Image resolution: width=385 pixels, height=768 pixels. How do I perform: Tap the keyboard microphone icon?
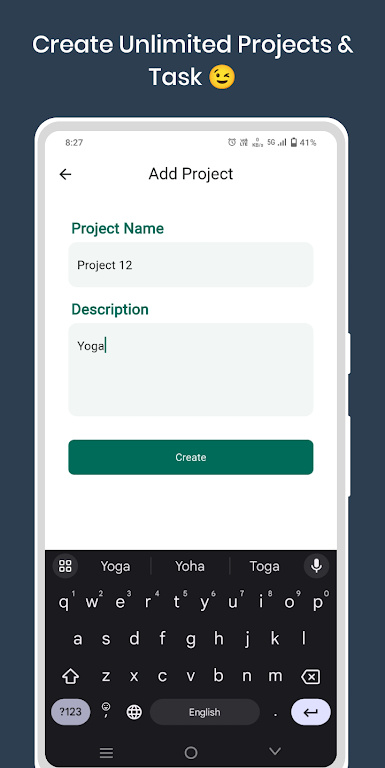point(316,566)
